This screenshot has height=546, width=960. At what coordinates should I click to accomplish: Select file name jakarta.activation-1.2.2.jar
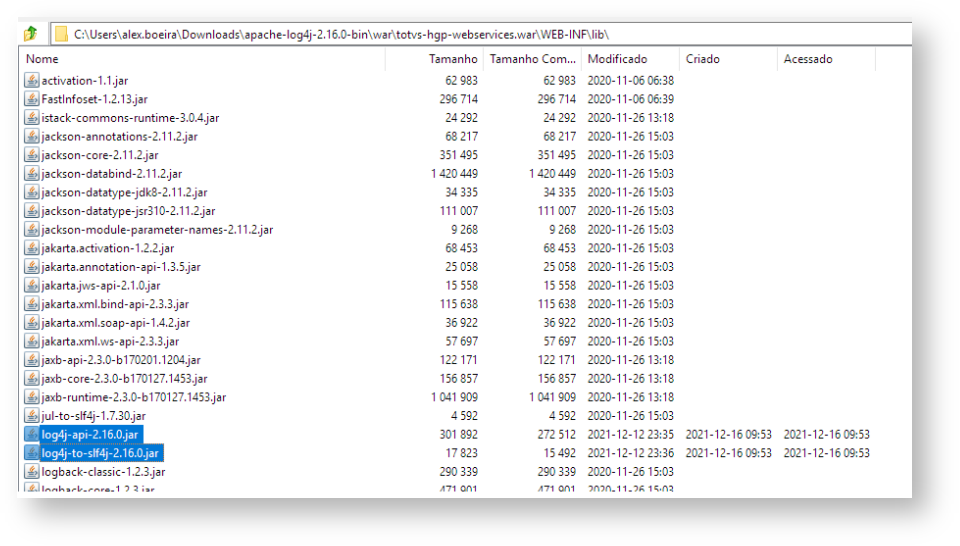click(108, 249)
